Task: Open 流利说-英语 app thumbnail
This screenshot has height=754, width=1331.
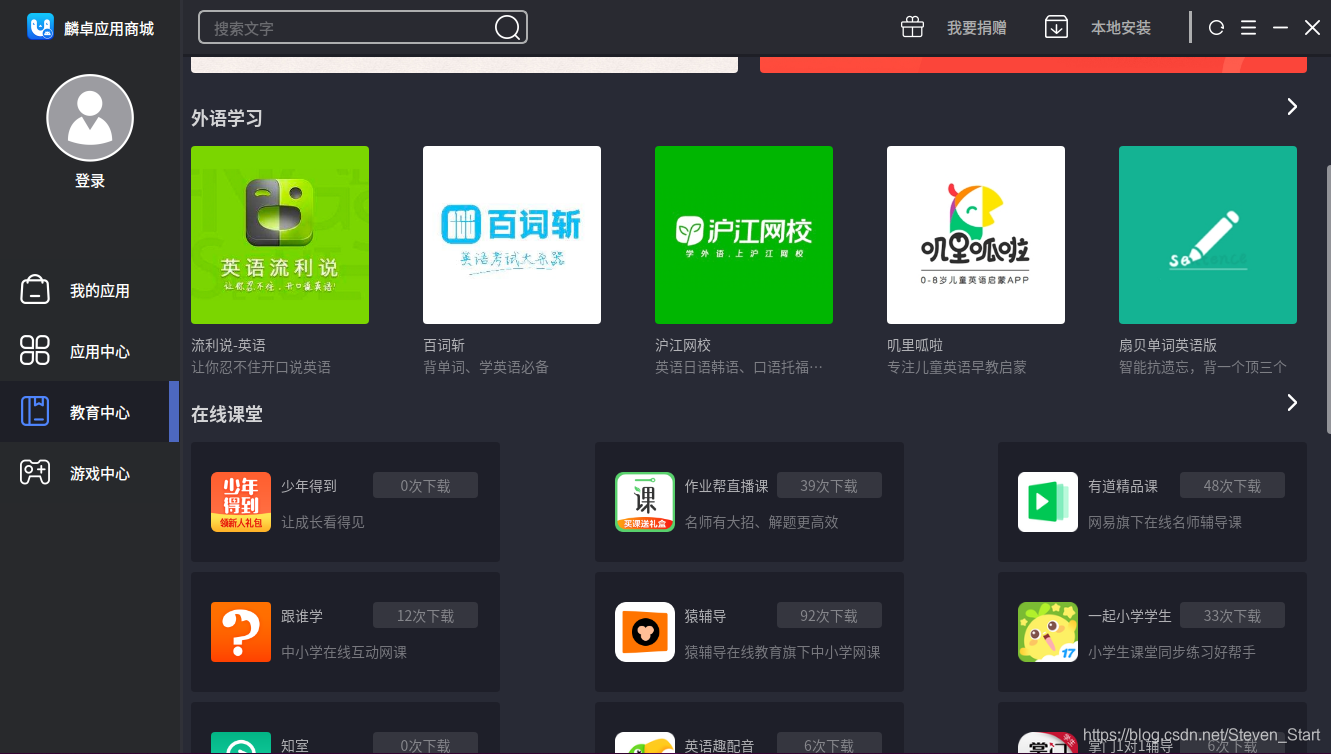Action: pyautogui.click(x=280, y=235)
